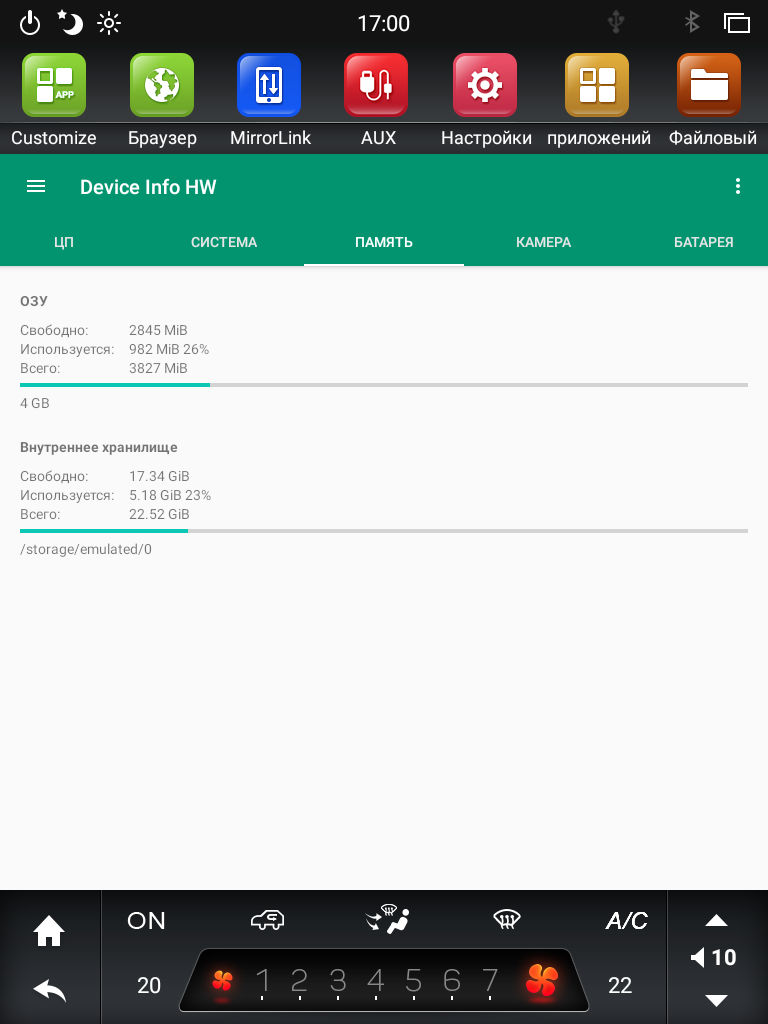Open the AUX input app
This screenshot has height=1024, width=768.
[376, 85]
